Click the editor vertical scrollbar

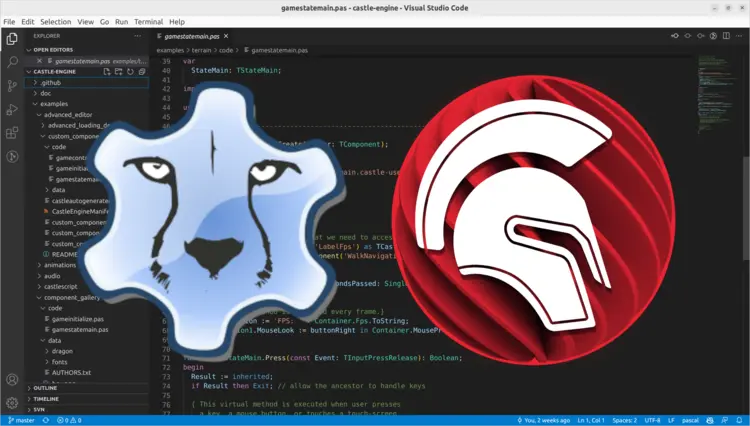746,208
